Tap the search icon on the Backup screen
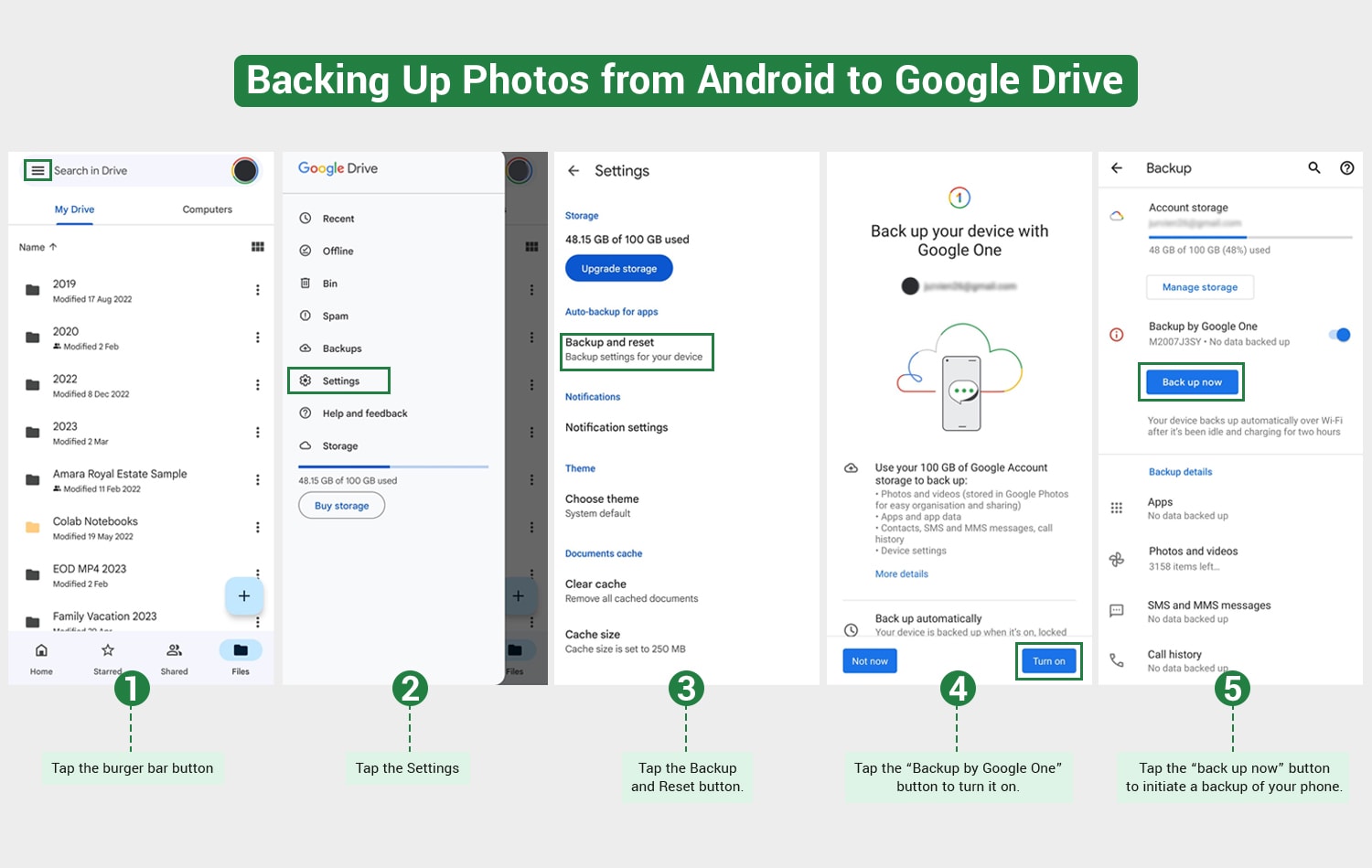 (1314, 168)
